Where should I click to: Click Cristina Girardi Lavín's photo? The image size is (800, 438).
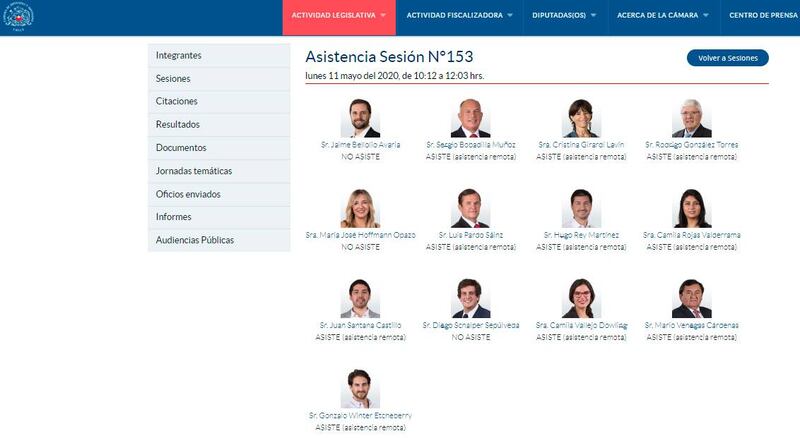[581, 118]
